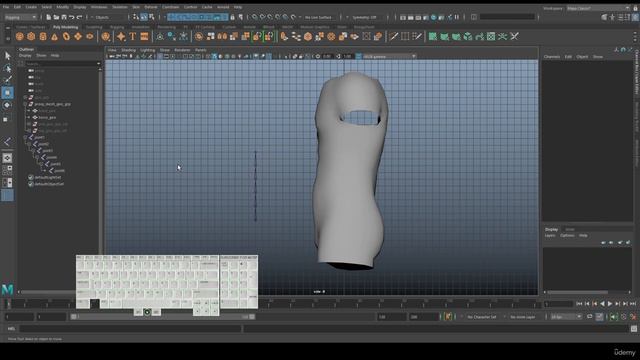
Task: Open Outliner Display menu
Action: click(x=25, y=56)
